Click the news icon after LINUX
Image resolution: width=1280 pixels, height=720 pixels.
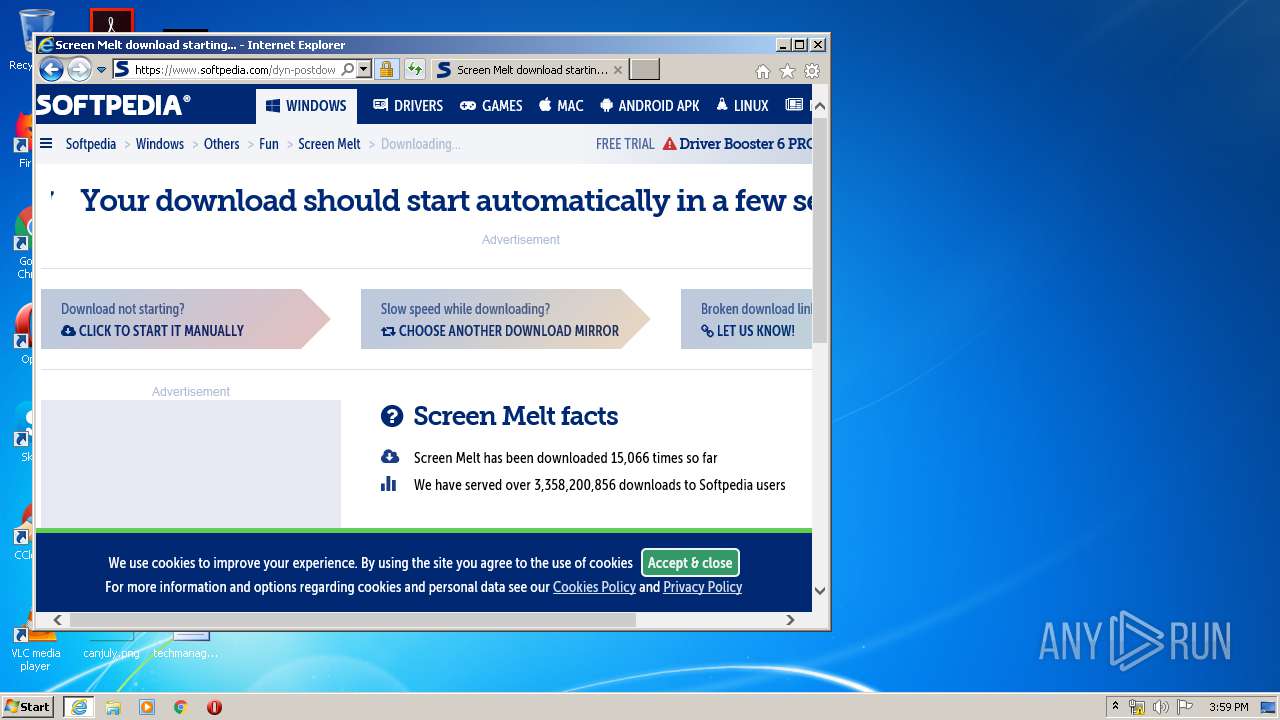[x=794, y=105]
